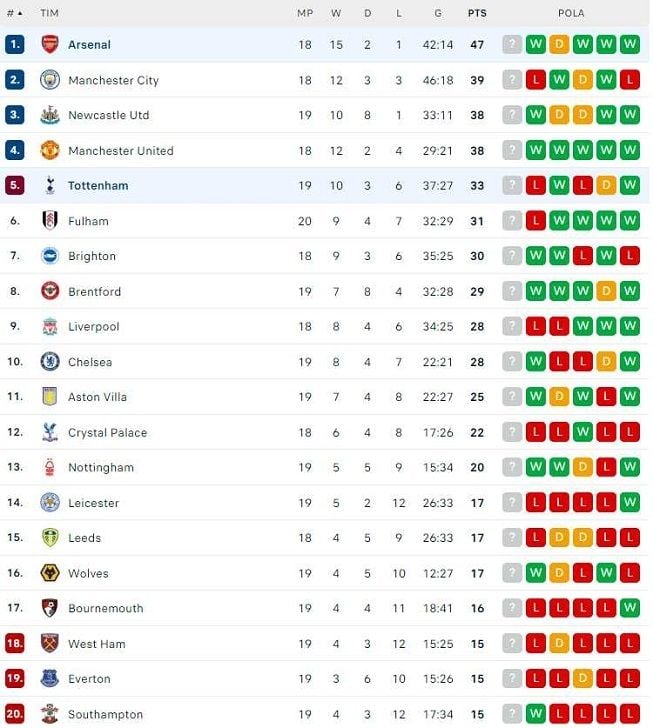Click Arsenal's gray question-mark upcoming match badge
The width and height of the screenshot is (653, 728).
[512, 45]
